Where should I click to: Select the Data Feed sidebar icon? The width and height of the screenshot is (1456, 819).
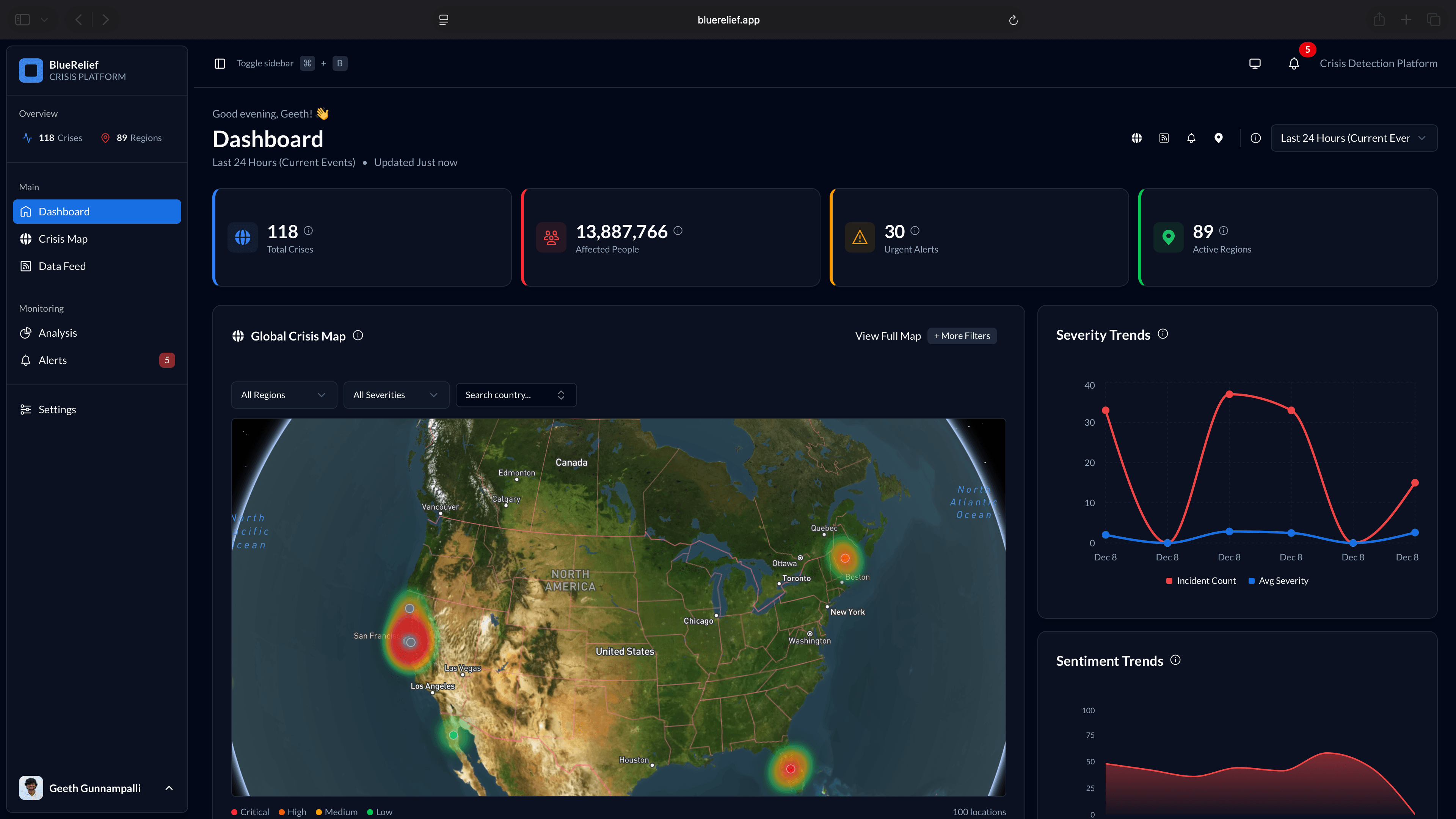pyautogui.click(x=26, y=266)
